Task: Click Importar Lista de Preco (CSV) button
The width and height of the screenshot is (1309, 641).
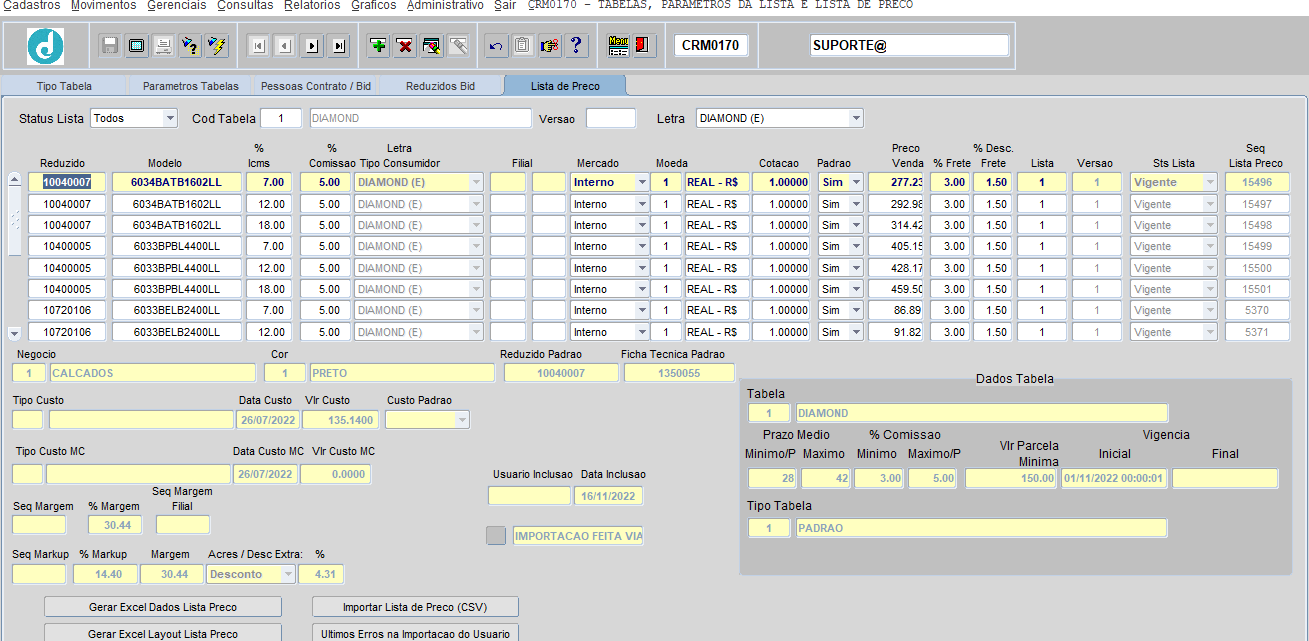Action: click(x=415, y=607)
